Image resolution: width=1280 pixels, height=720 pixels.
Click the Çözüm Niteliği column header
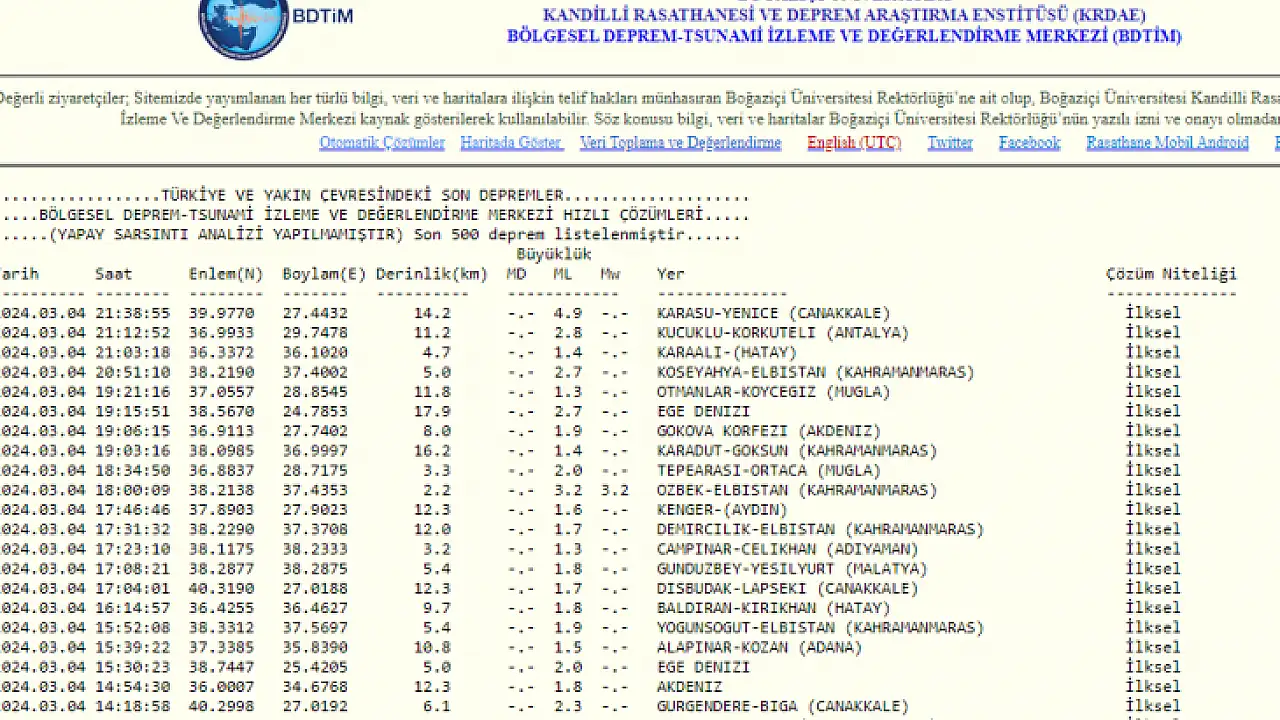[1171, 274]
